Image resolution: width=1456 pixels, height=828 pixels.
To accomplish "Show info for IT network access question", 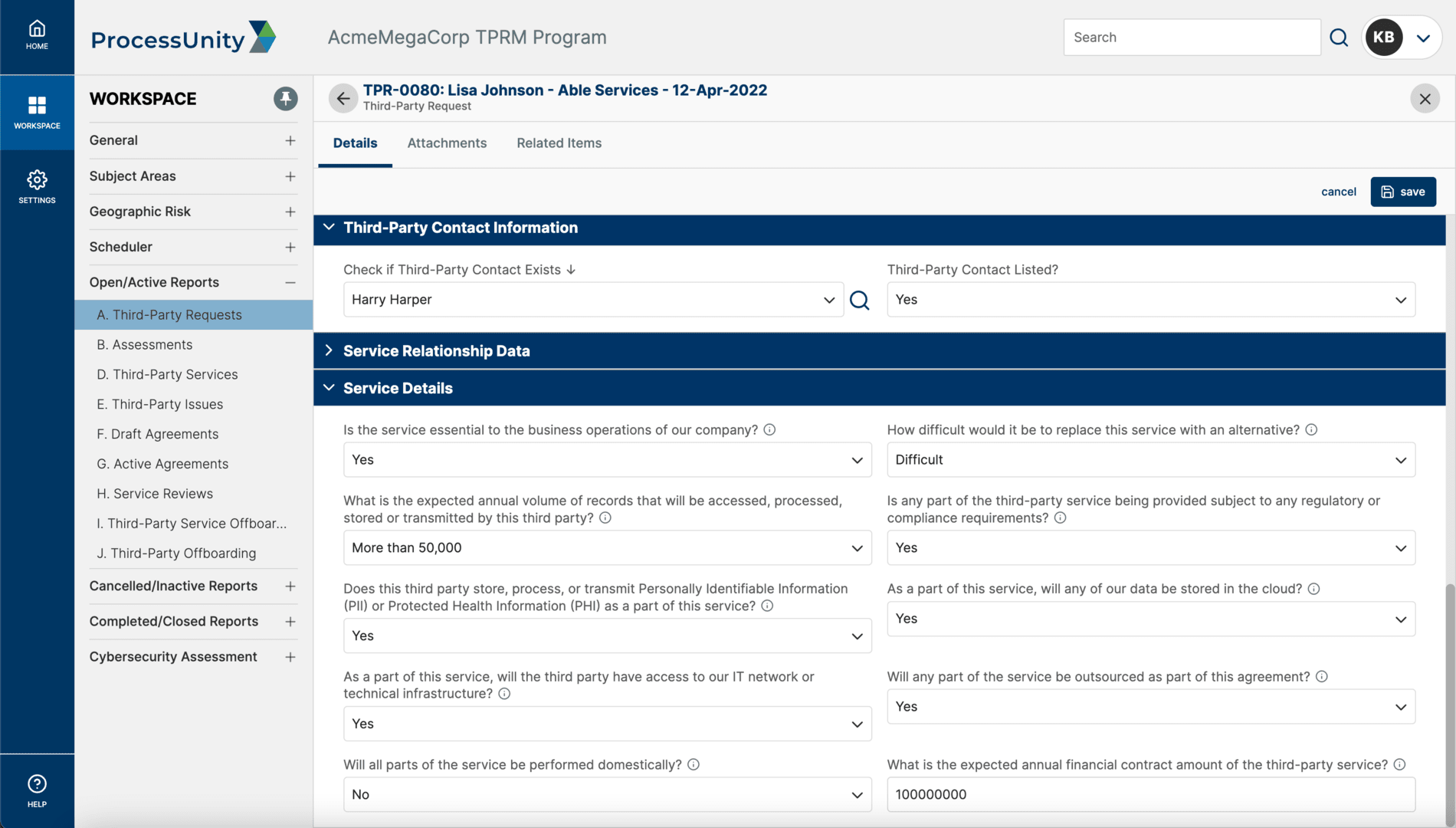I will point(504,694).
